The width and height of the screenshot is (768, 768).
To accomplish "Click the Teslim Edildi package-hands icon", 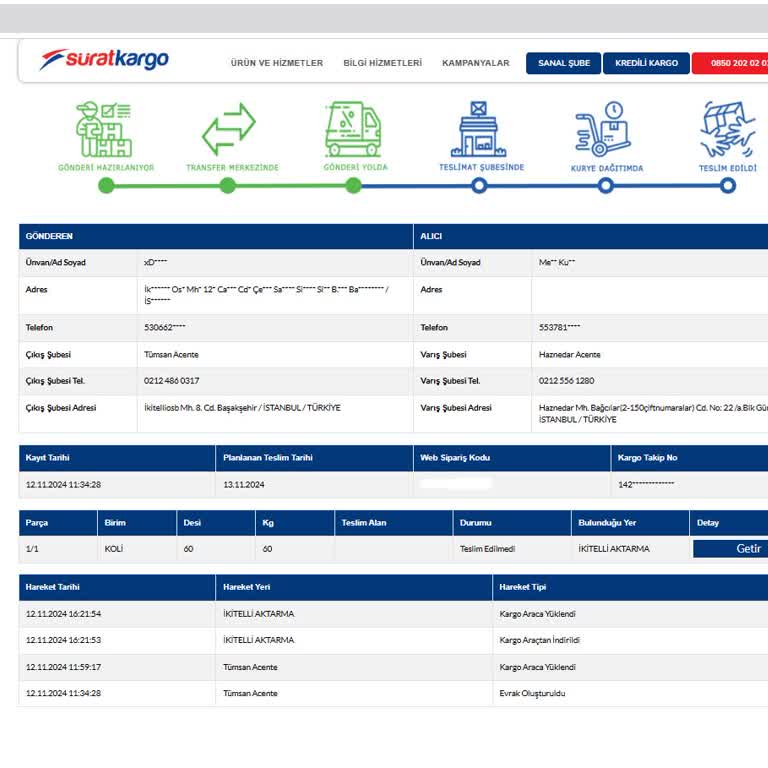I will click(x=727, y=129).
